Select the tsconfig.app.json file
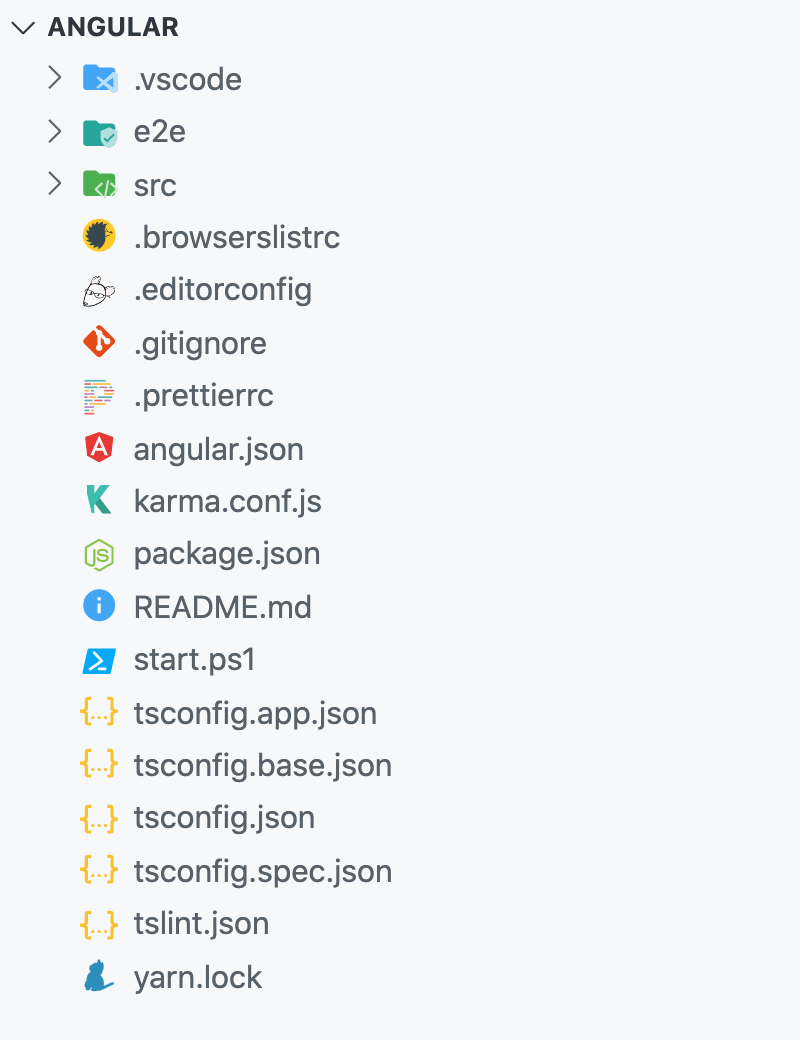The height and width of the screenshot is (1040, 800). [255, 713]
